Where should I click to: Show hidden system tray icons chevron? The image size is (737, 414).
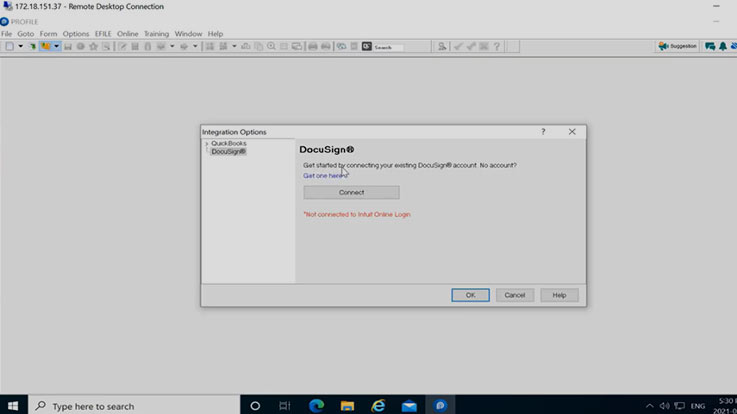click(x=650, y=406)
